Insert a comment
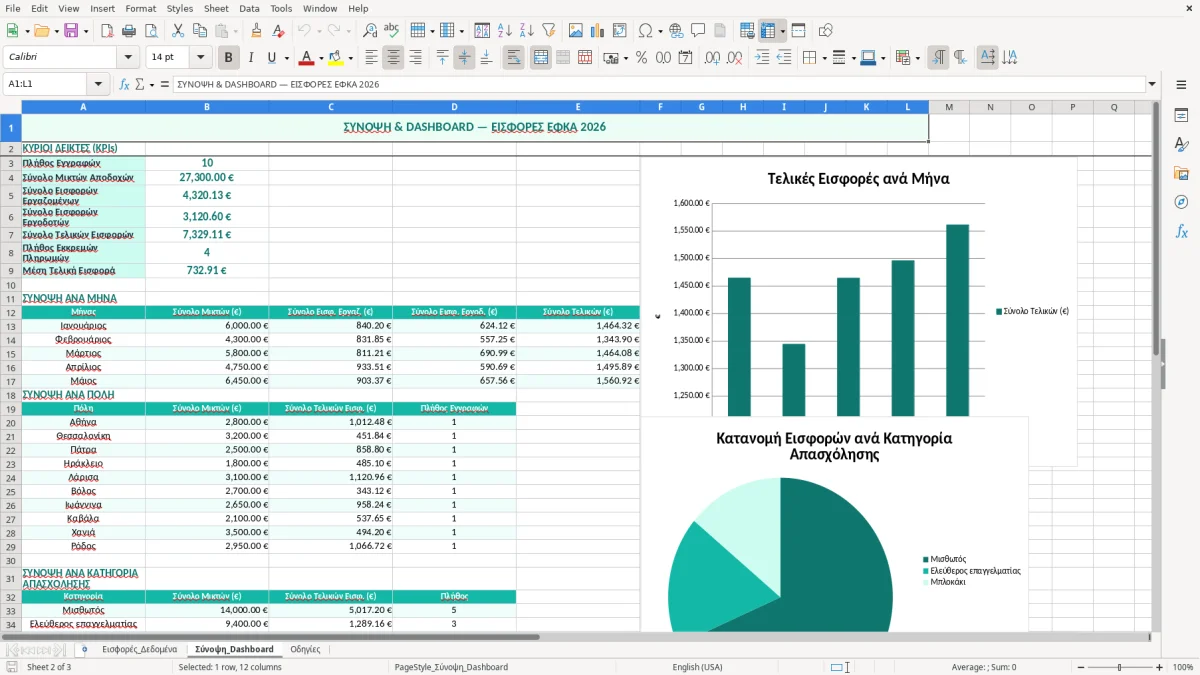The image size is (1200, 675). tap(698, 31)
